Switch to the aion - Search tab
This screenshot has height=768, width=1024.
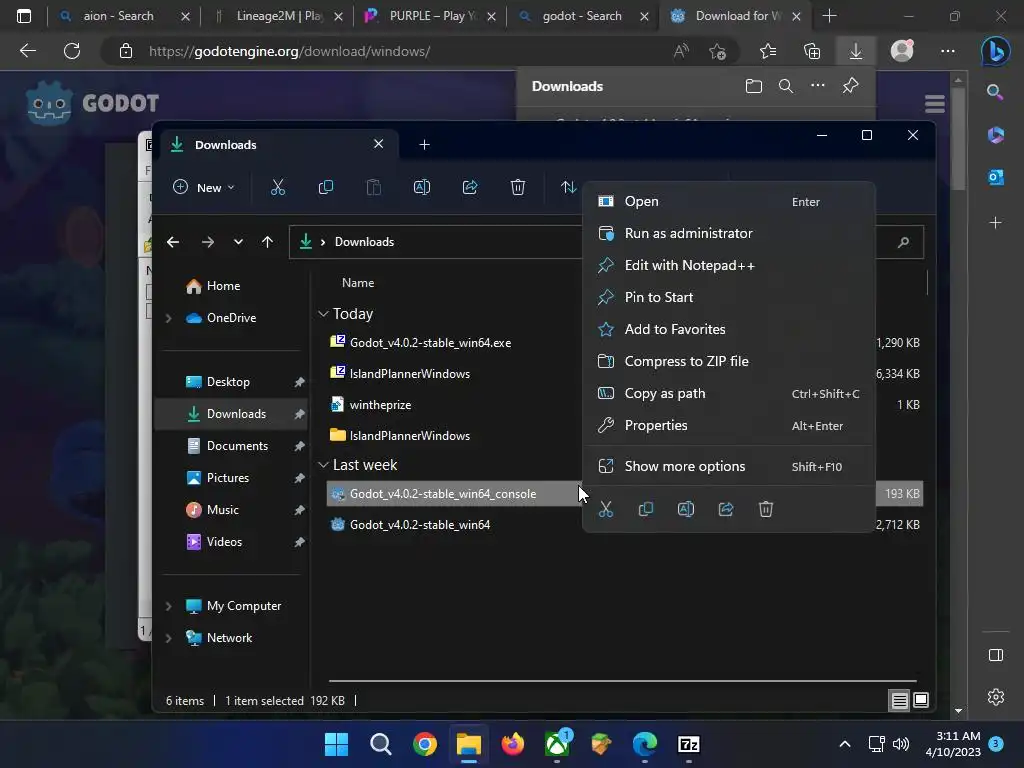[x=118, y=16]
